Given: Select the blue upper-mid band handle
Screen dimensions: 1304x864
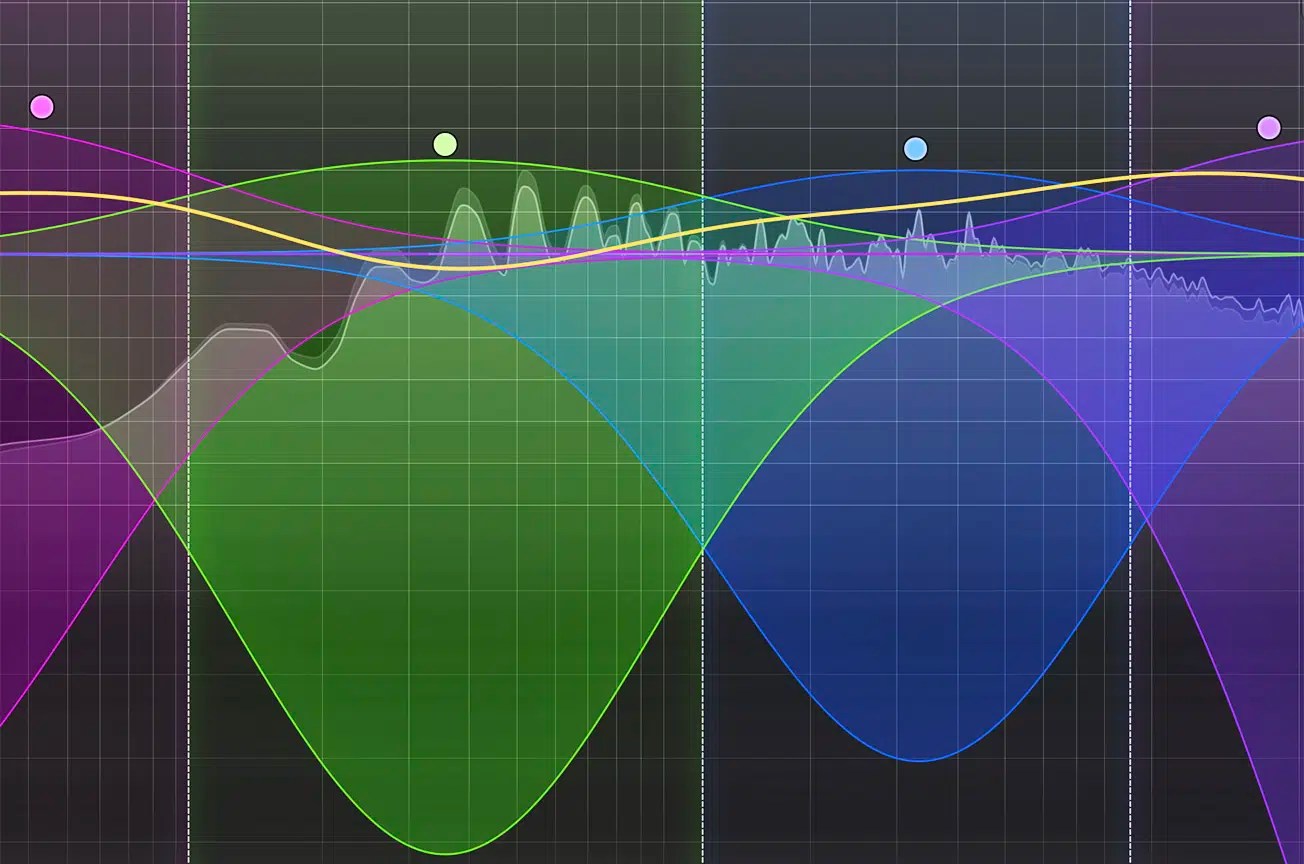Looking at the screenshot, I should pos(915,147).
